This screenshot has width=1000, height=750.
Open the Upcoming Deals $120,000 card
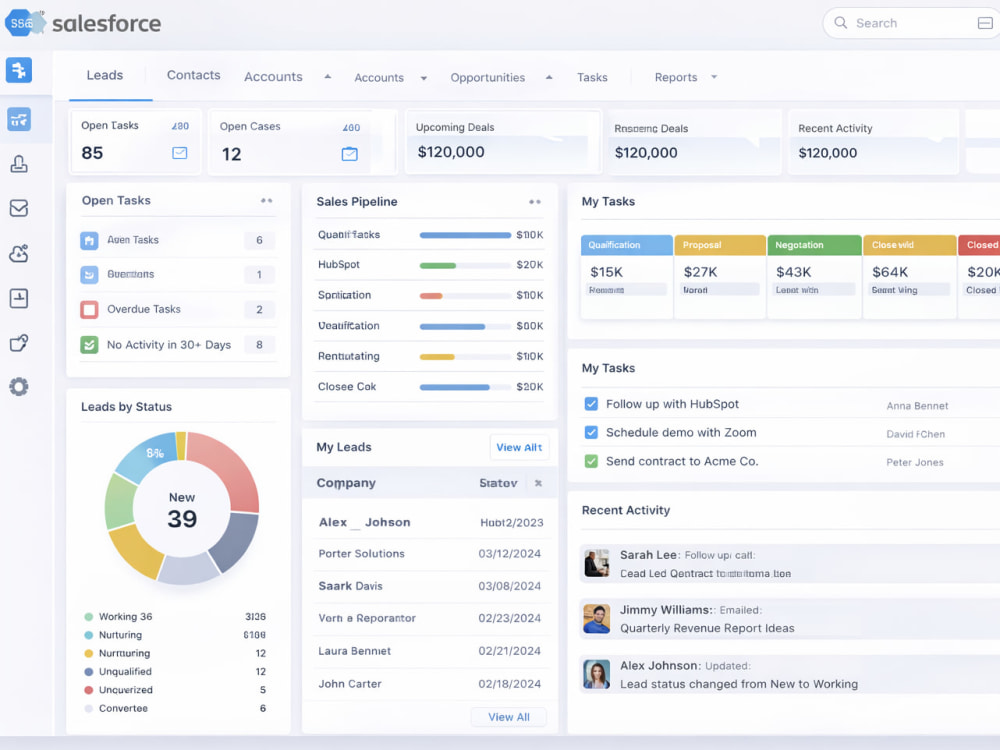pos(504,142)
